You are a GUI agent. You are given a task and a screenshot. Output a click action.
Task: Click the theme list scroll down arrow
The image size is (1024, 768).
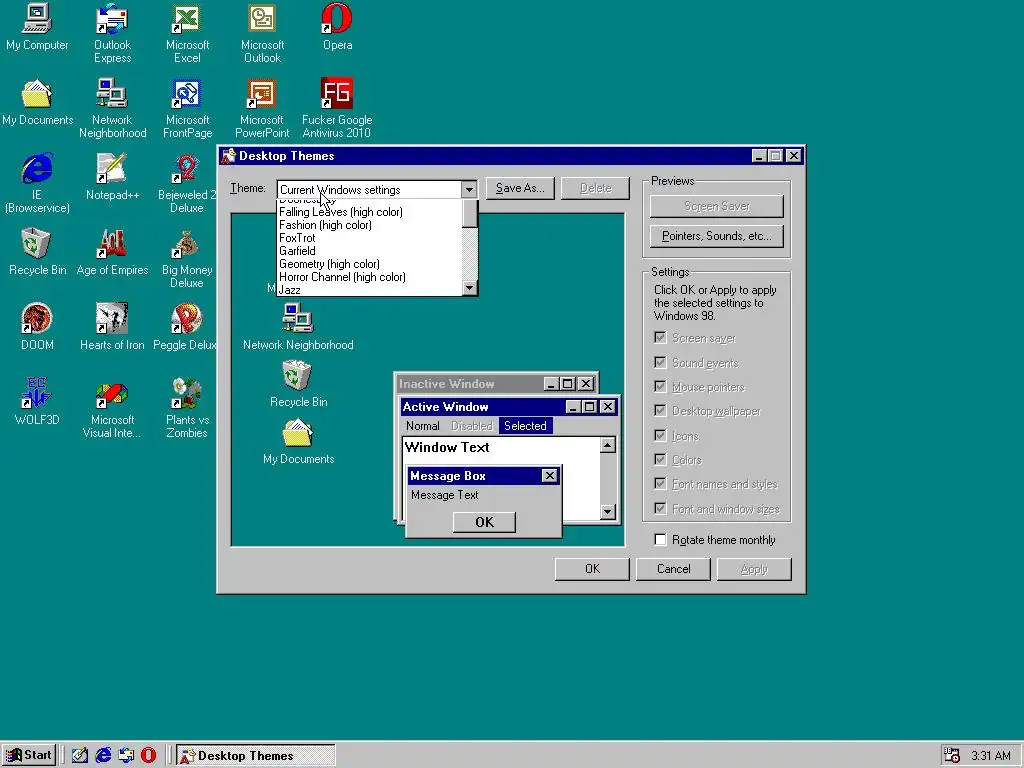[x=469, y=288]
